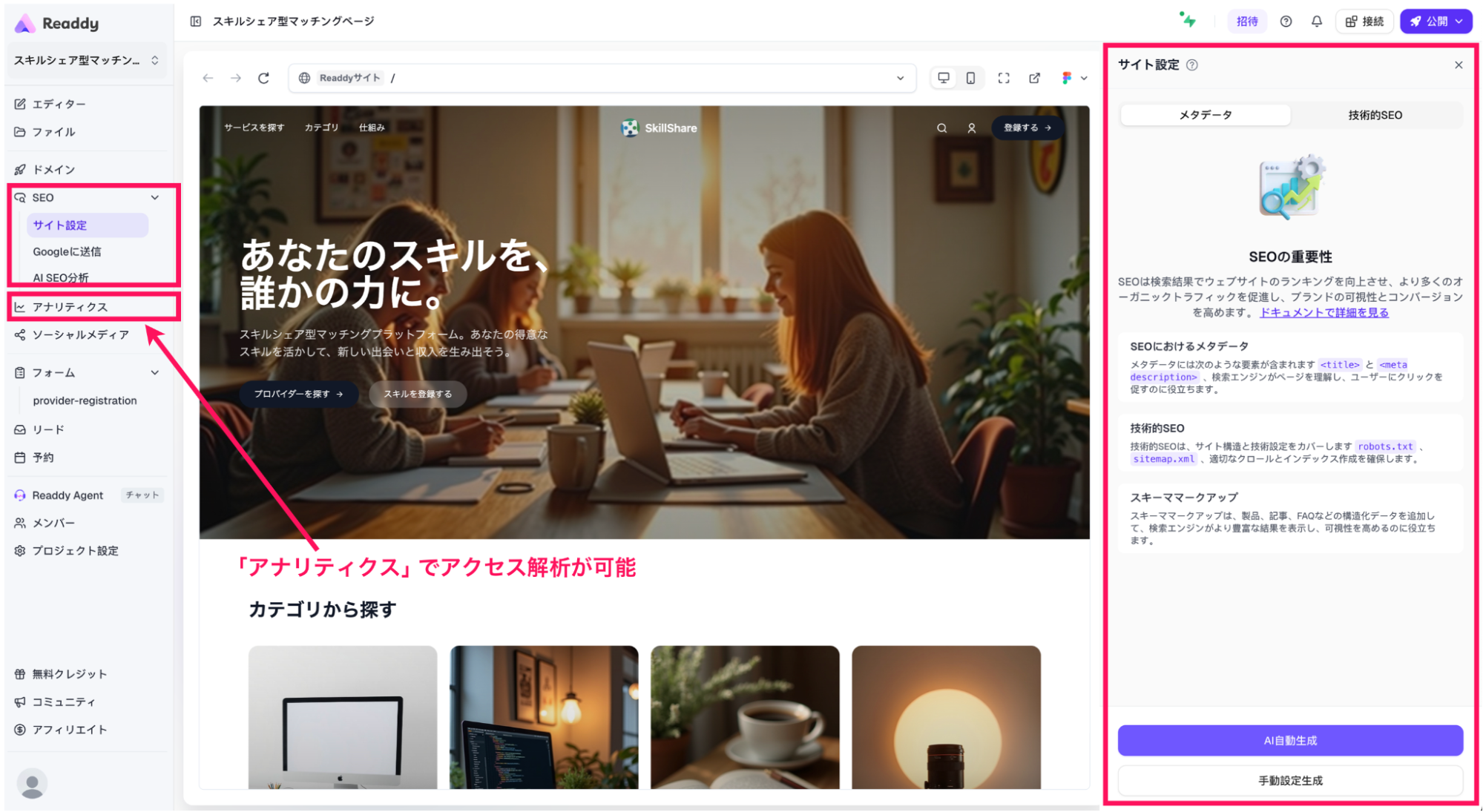The height and width of the screenshot is (812, 1483).
Task: Click the Readdy logo
Action: 56,23
